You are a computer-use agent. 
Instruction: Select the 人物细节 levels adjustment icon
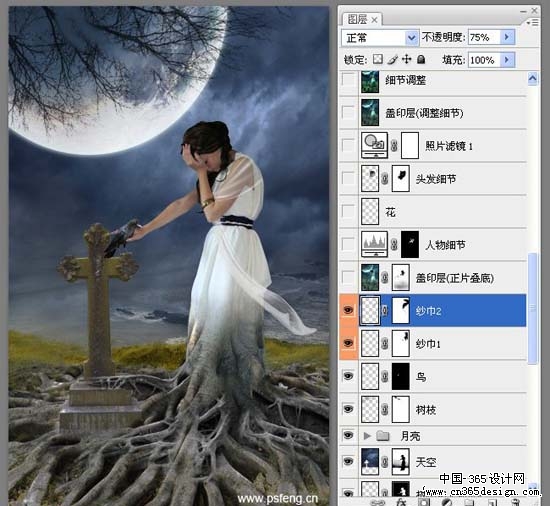pos(374,244)
